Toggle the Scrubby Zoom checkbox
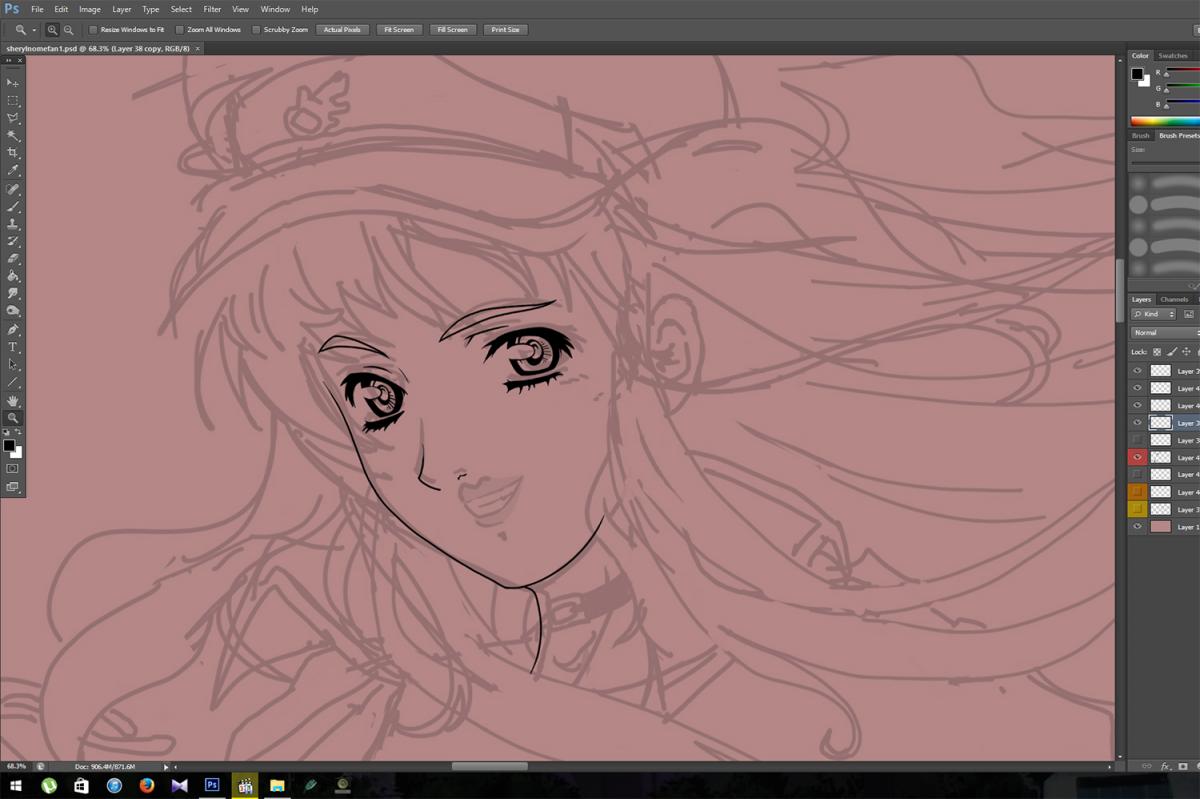Screen dimensions: 1200x799 (x=256, y=30)
